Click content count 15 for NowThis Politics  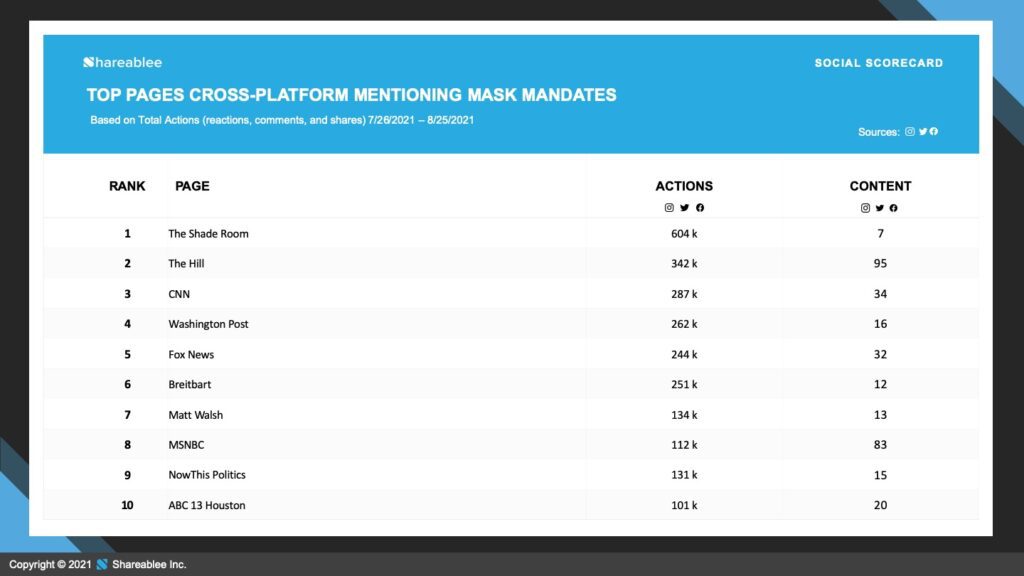click(x=880, y=475)
